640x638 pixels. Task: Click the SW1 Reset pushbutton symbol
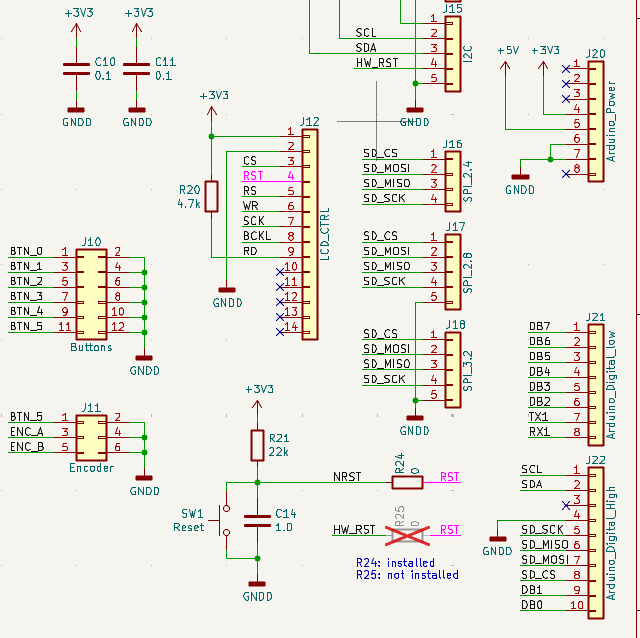click(x=226, y=520)
